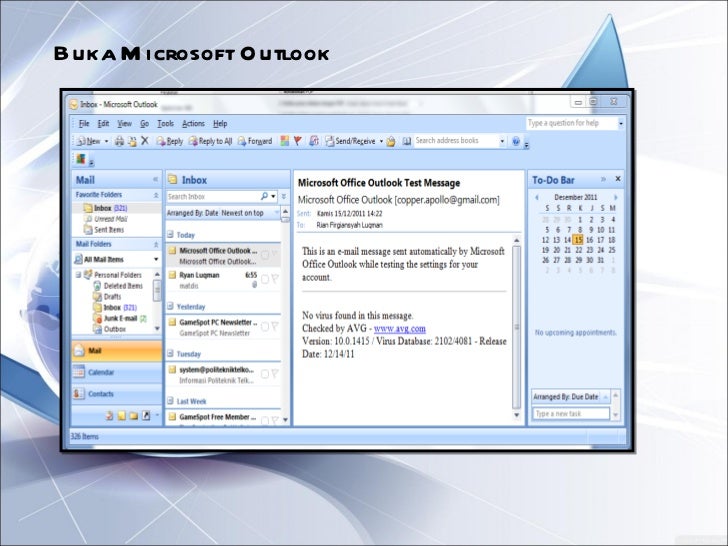Minimize the Mail navigation pane
This screenshot has width=728, height=546.
156,179
